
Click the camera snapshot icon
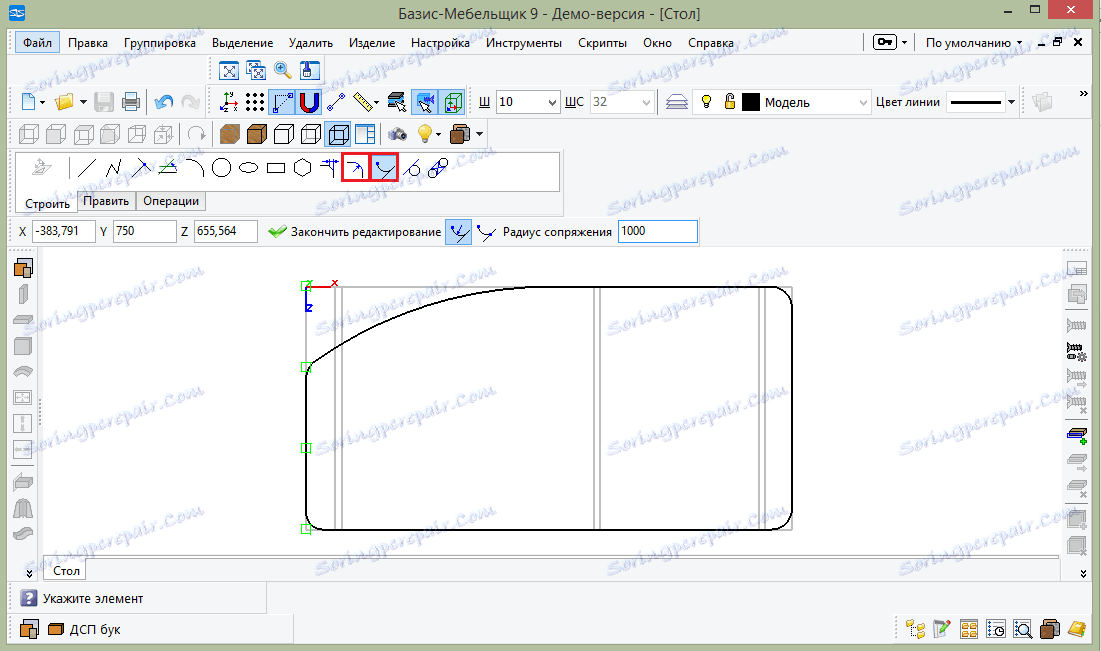[x=397, y=134]
